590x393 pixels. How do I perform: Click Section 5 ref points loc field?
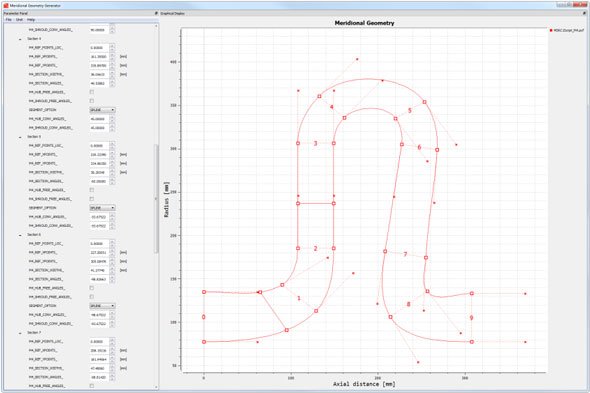pyautogui.click(x=99, y=146)
